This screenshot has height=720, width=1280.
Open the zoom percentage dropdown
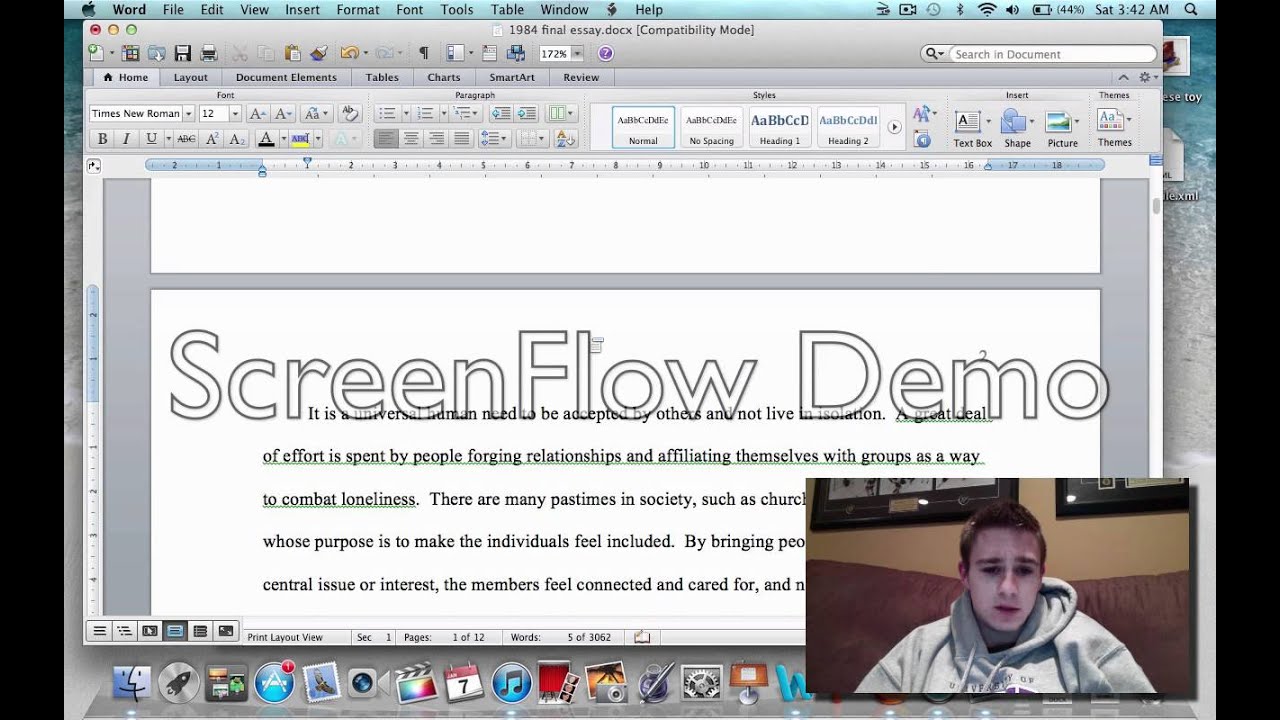pos(577,53)
